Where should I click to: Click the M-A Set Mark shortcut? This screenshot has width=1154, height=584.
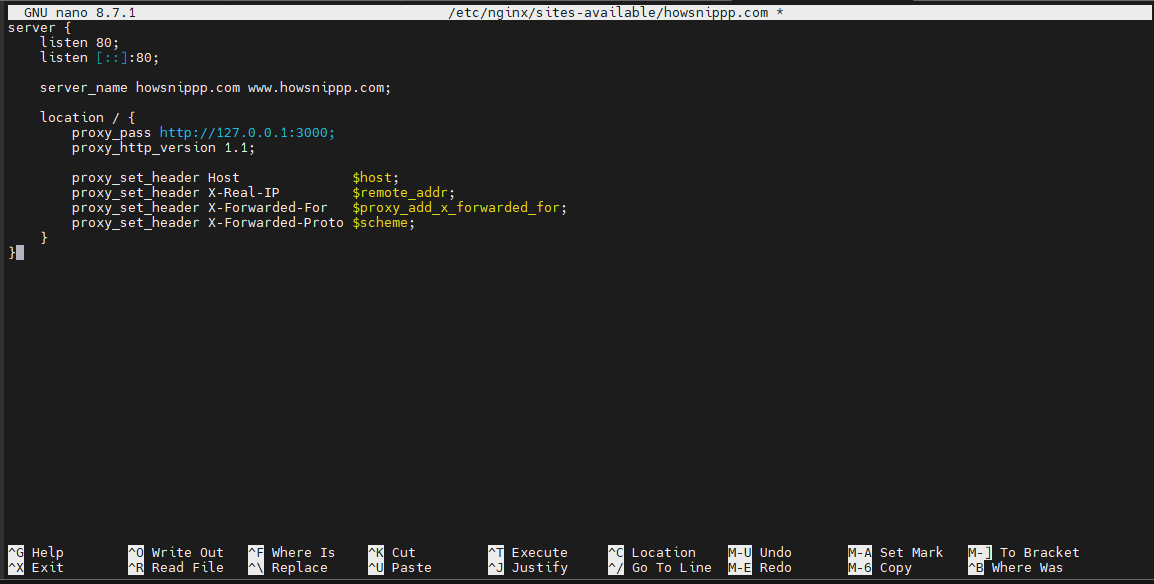pyautogui.click(x=896, y=552)
